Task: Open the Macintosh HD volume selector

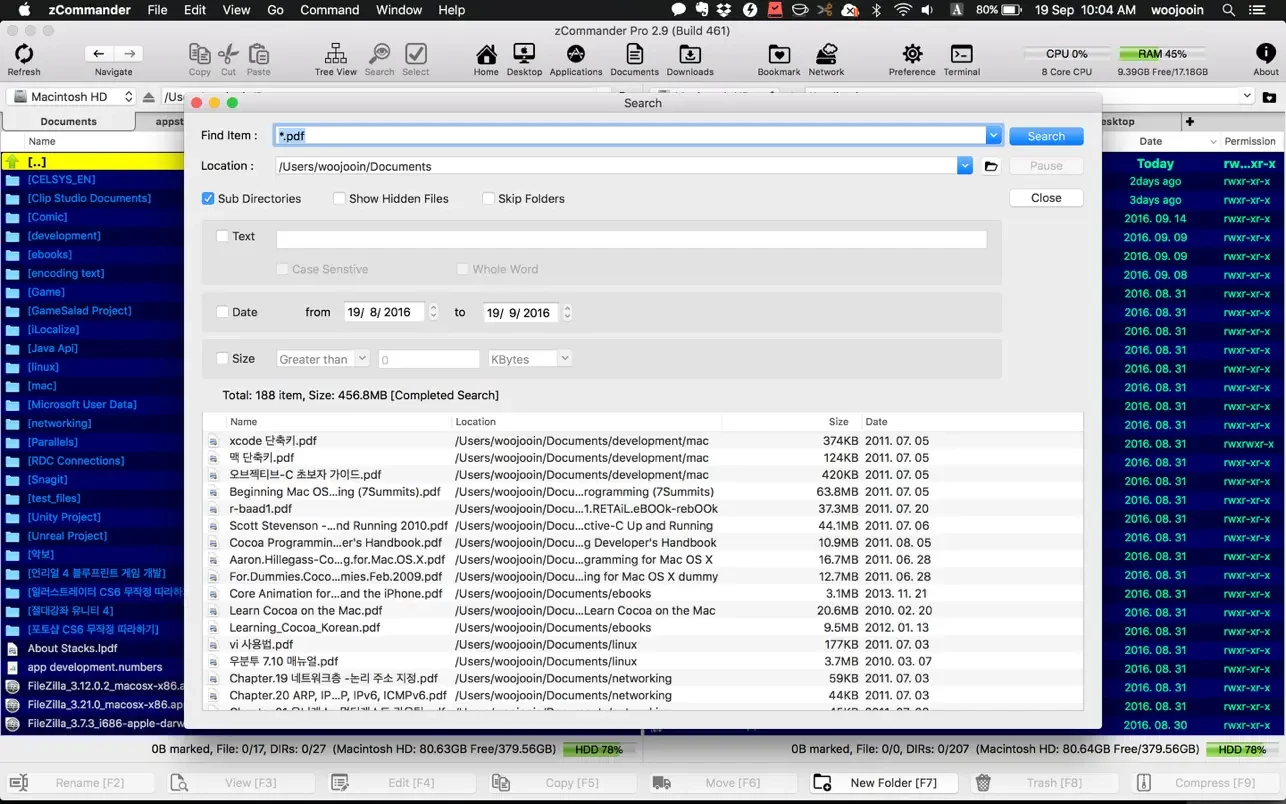Action: pyautogui.click(x=71, y=97)
